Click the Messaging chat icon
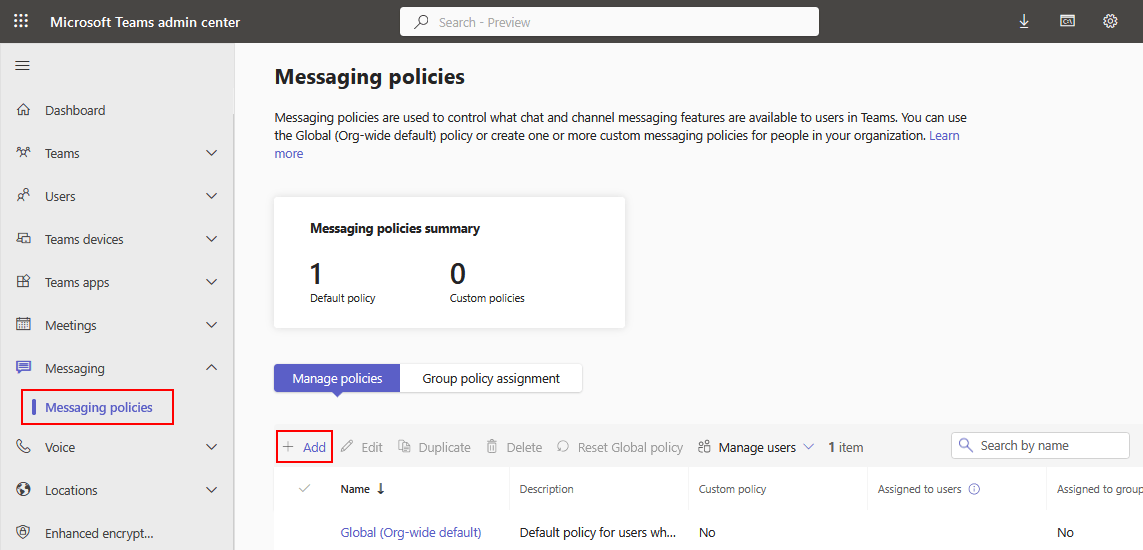 point(23,368)
